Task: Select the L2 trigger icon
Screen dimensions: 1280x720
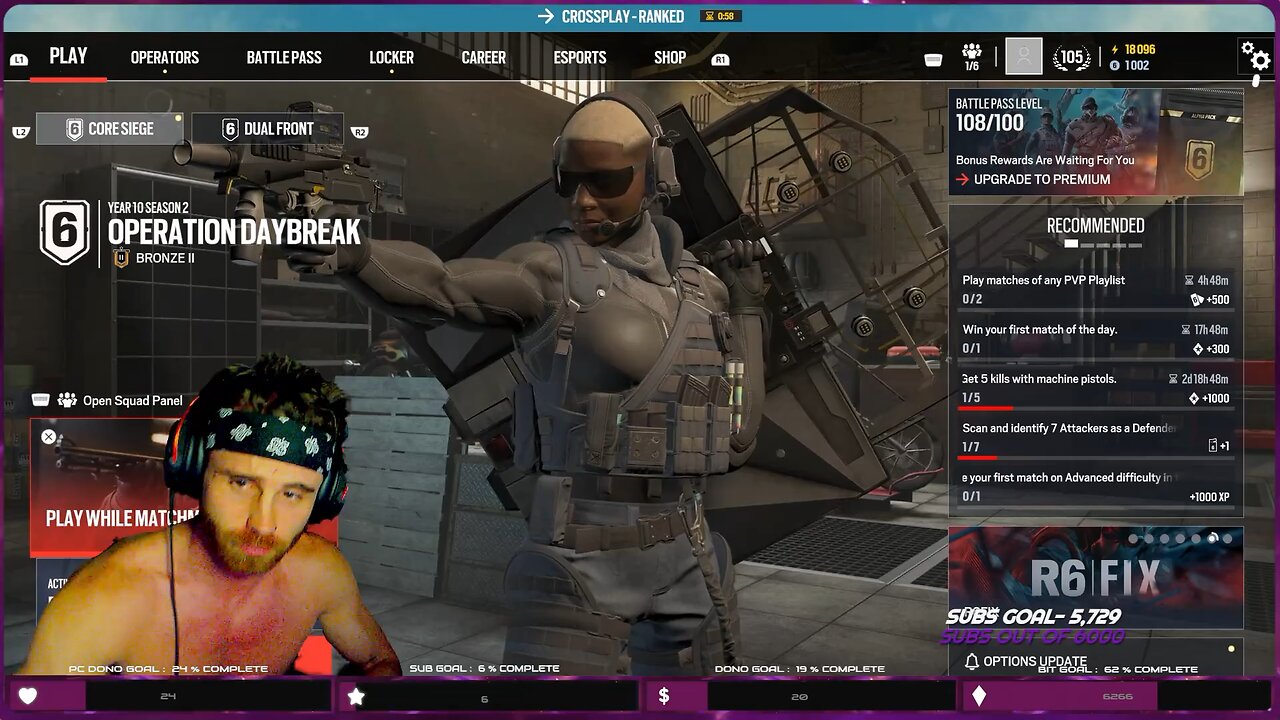Action: coord(21,132)
